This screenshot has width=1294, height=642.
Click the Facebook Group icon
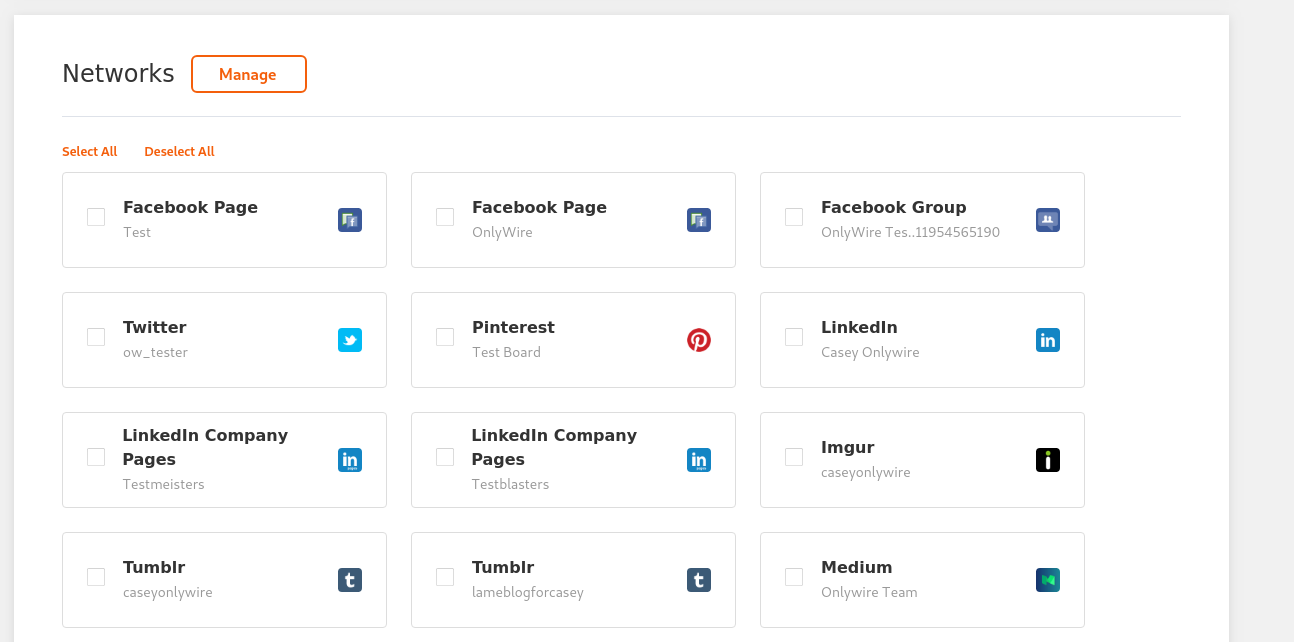tap(1047, 220)
